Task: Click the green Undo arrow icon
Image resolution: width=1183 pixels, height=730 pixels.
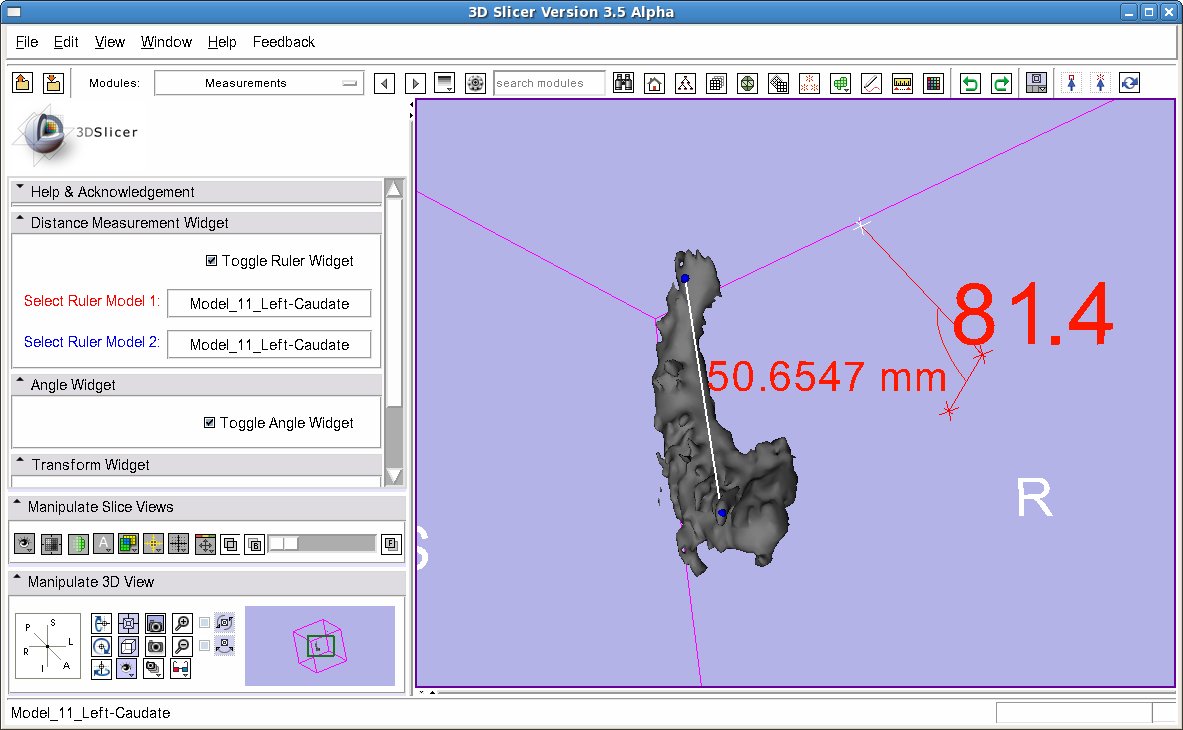Action: coord(969,84)
